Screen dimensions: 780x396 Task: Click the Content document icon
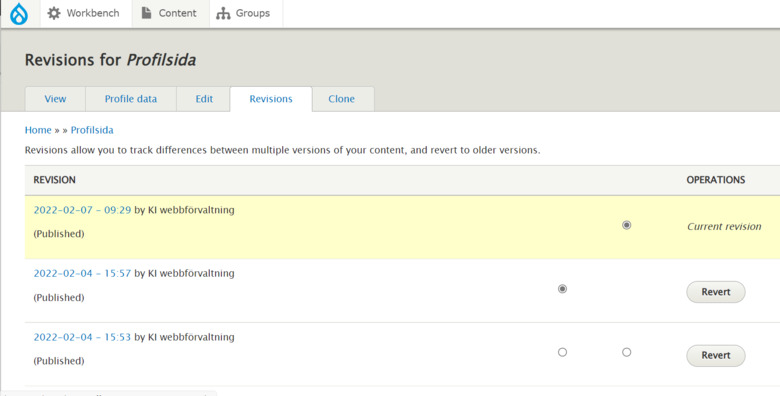[146, 13]
